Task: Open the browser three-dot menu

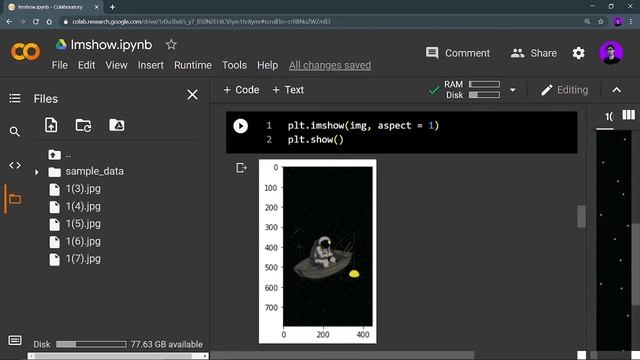Action: tap(632, 22)
